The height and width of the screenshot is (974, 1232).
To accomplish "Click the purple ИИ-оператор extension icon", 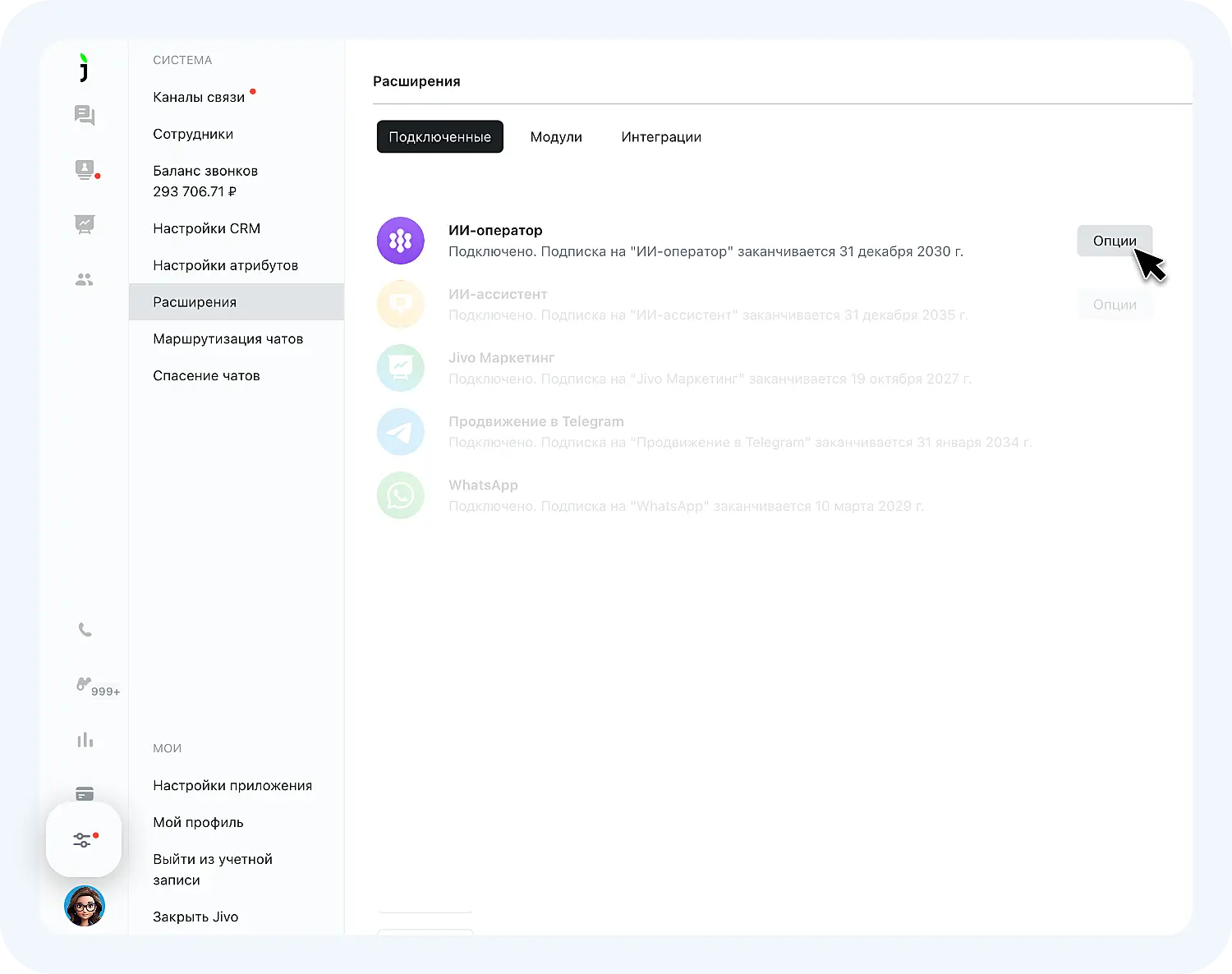I will pos(400,241).
